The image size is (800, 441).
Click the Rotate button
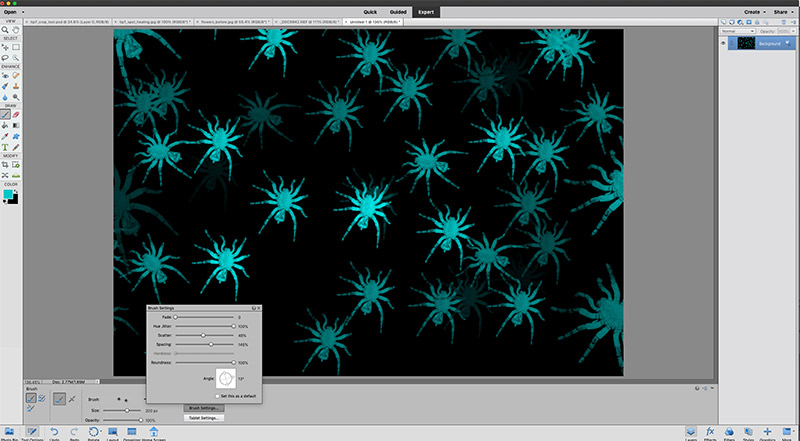[93, 433]
